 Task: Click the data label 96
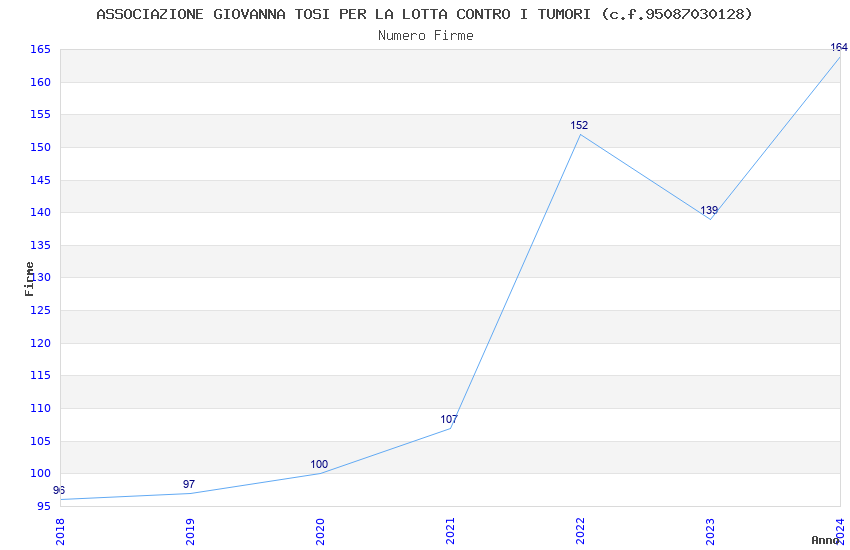pos(59,490)
